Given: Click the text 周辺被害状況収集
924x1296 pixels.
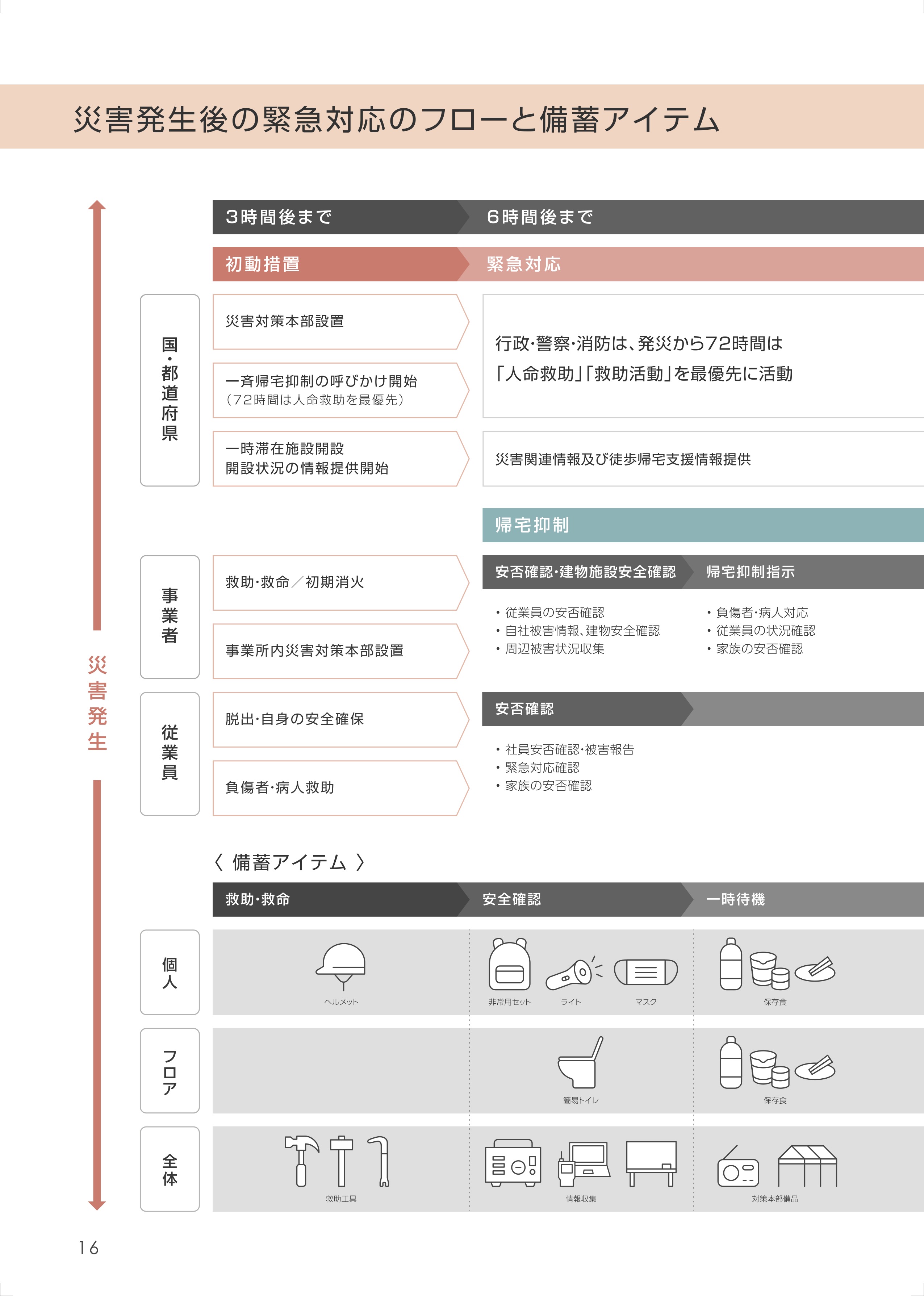Looking at the screenshot, I should tap(555, 649).
